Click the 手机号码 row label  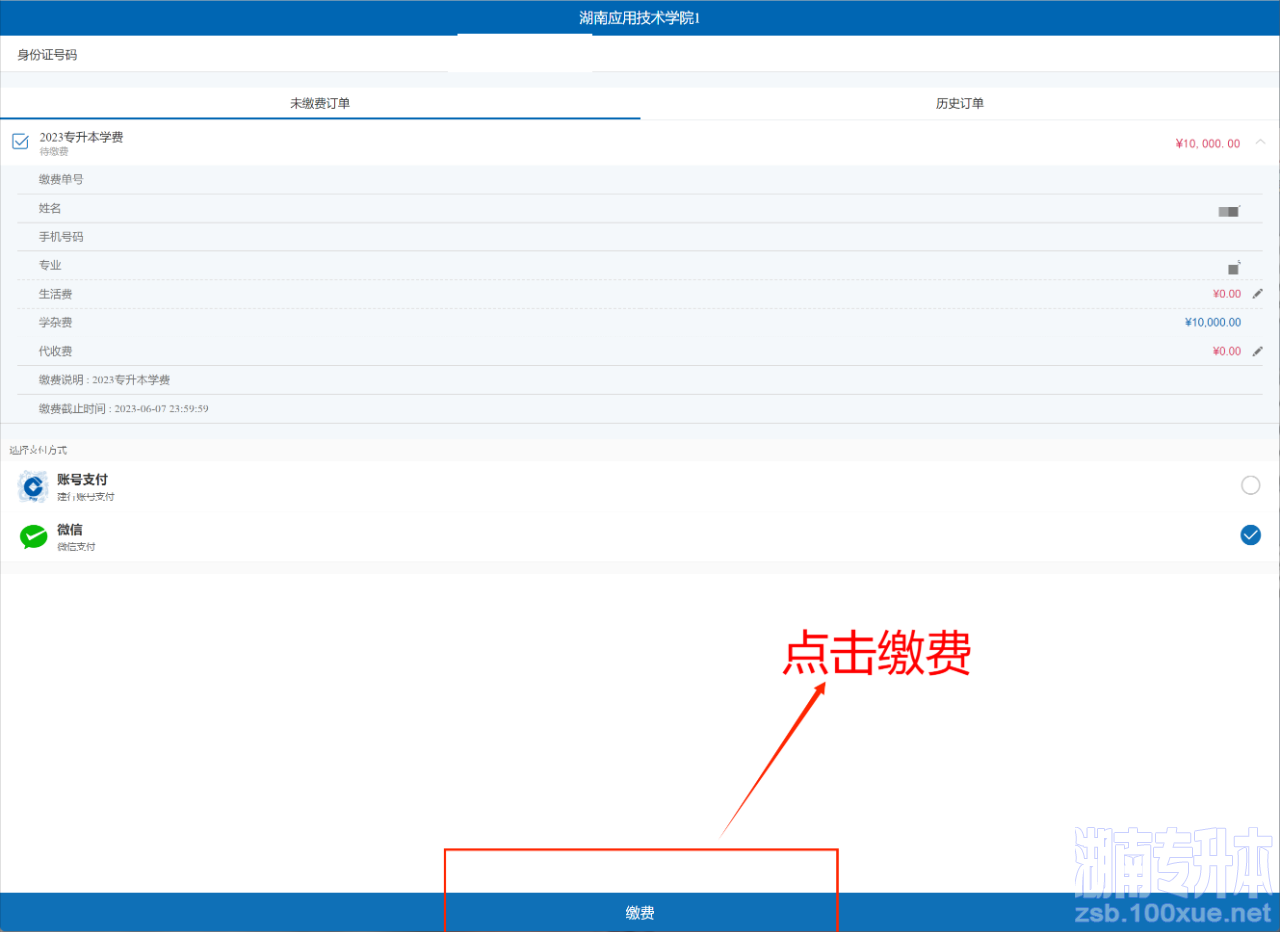(x=61, y=237)
